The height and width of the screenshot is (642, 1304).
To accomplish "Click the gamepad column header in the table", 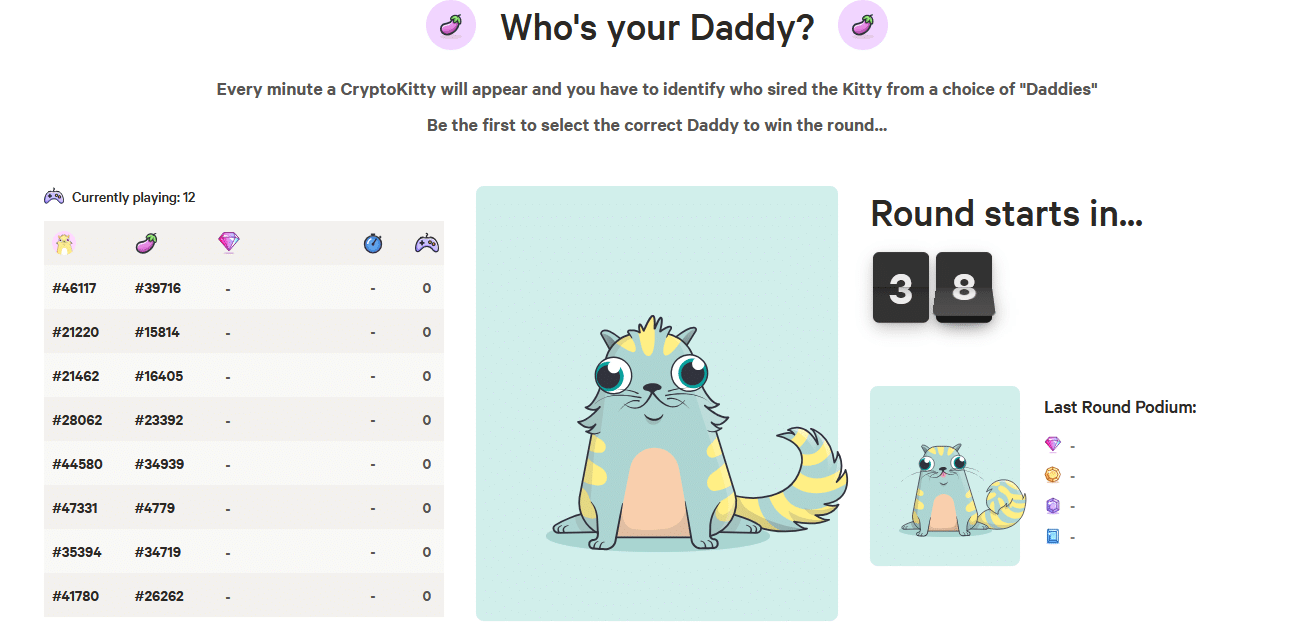I will tap(427, 243).
